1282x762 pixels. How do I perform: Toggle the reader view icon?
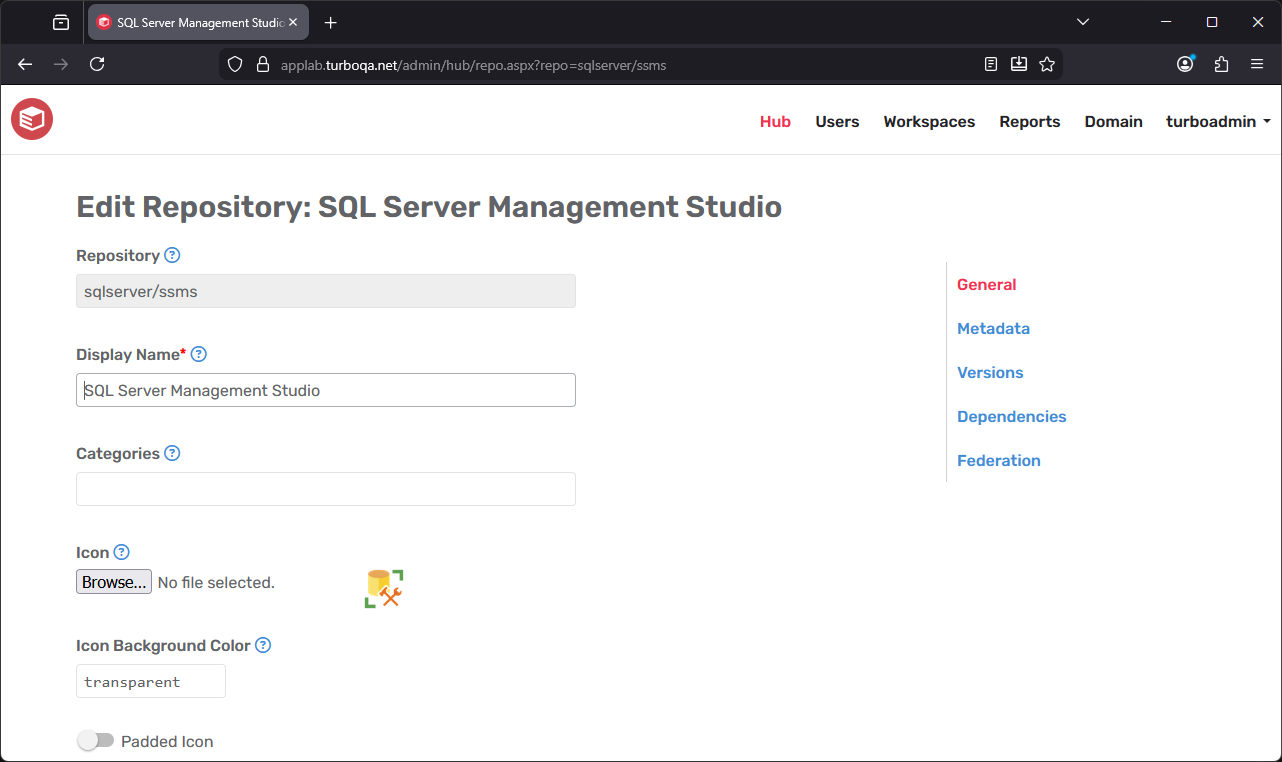pyautogui.click(x=991, y=63)
